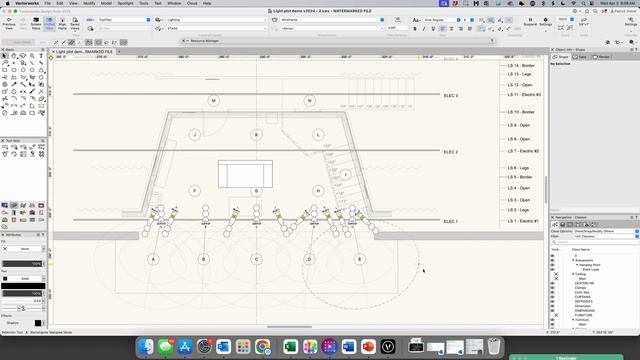
Task: Open the Wireframe render mode dropdown
Action: (x=332, y=20)
